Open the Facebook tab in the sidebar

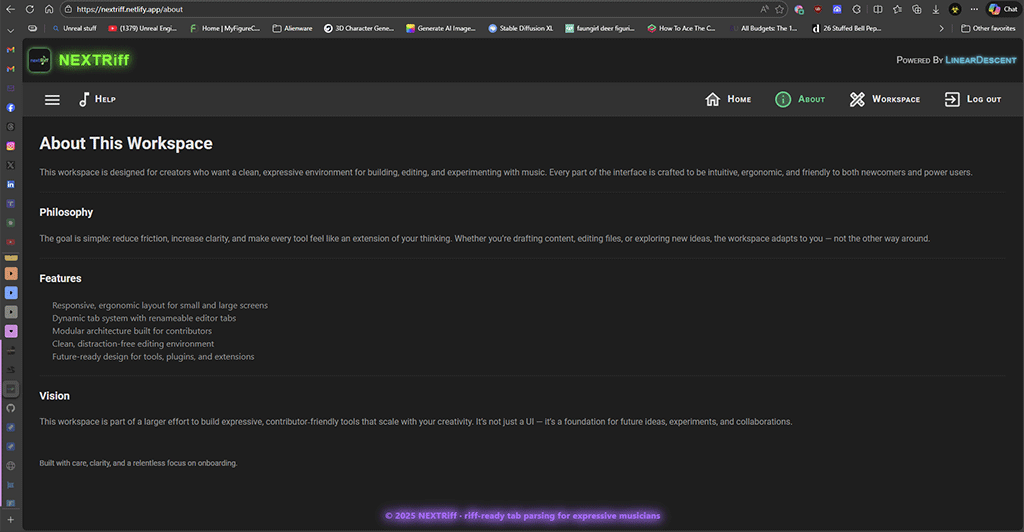(11, 107)
